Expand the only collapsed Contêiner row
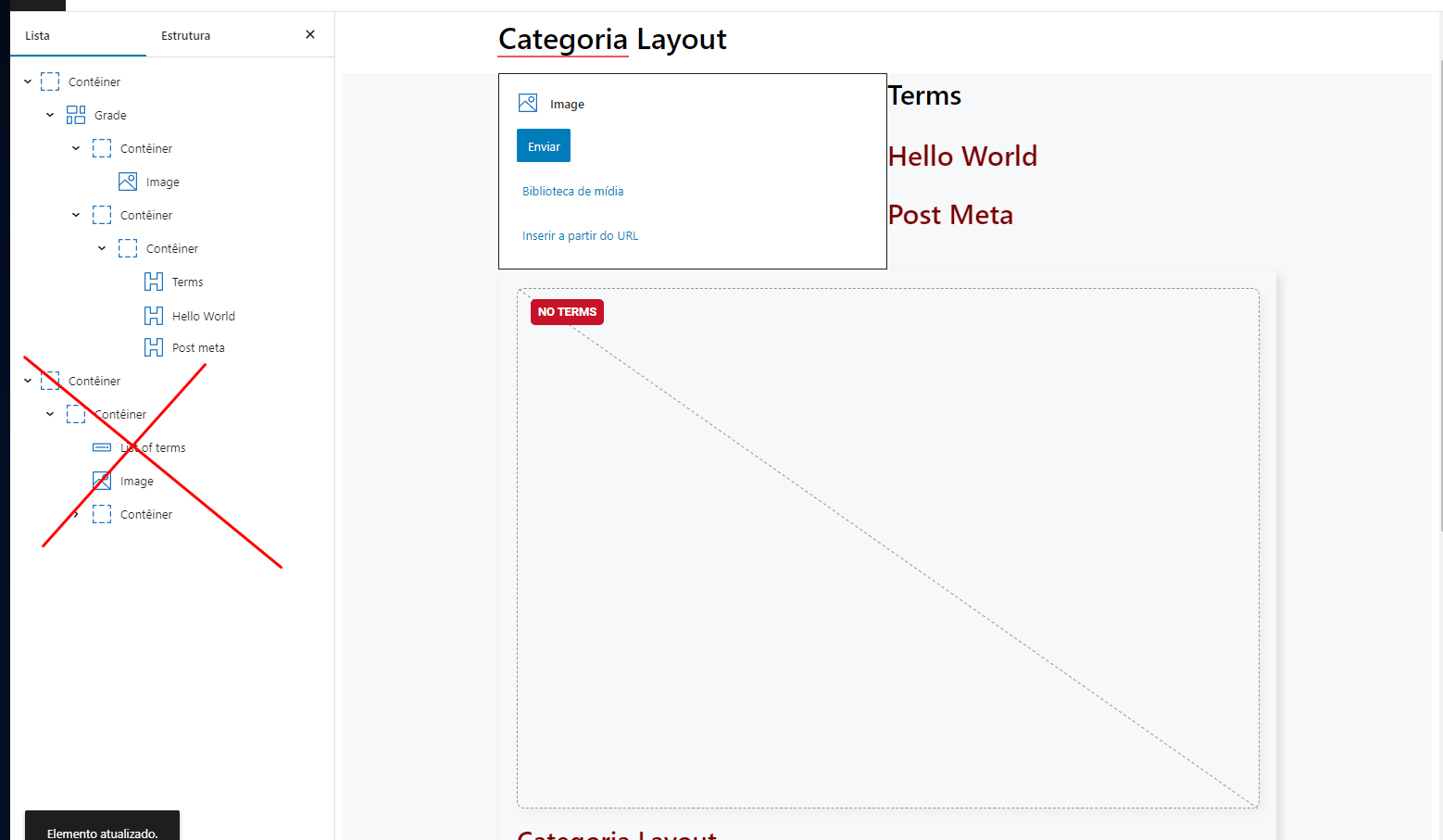Screen dimensions: 1443x840 (x=76, y=514)
